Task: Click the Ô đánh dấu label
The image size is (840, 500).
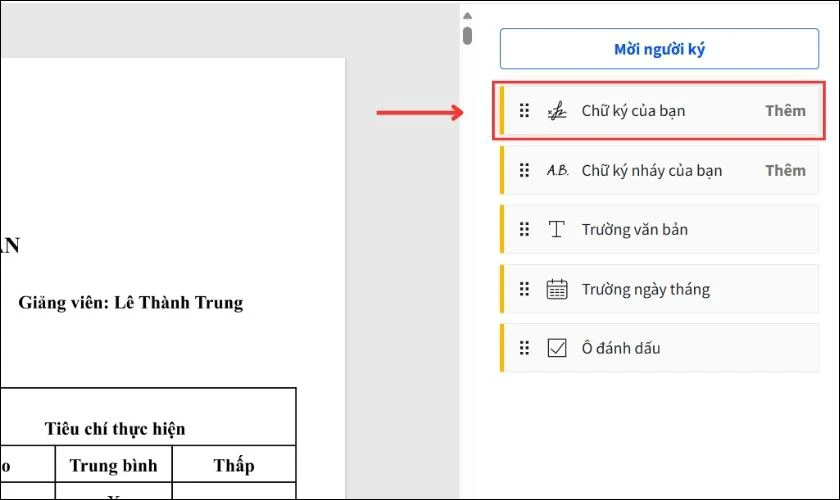Action: click(621, 348)
